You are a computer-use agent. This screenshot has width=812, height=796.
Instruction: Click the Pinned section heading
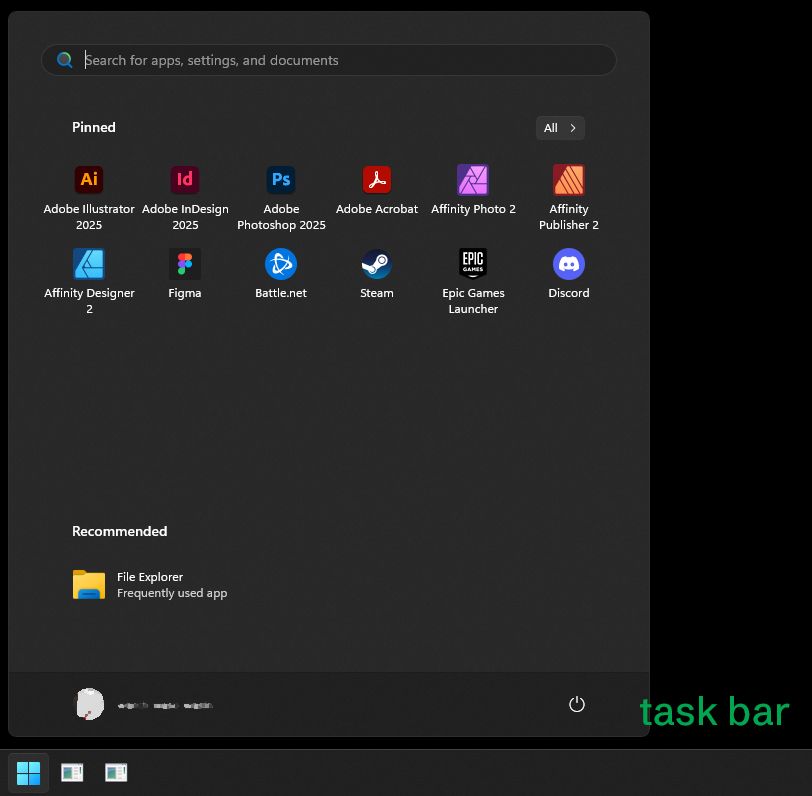tap(94, 127)
